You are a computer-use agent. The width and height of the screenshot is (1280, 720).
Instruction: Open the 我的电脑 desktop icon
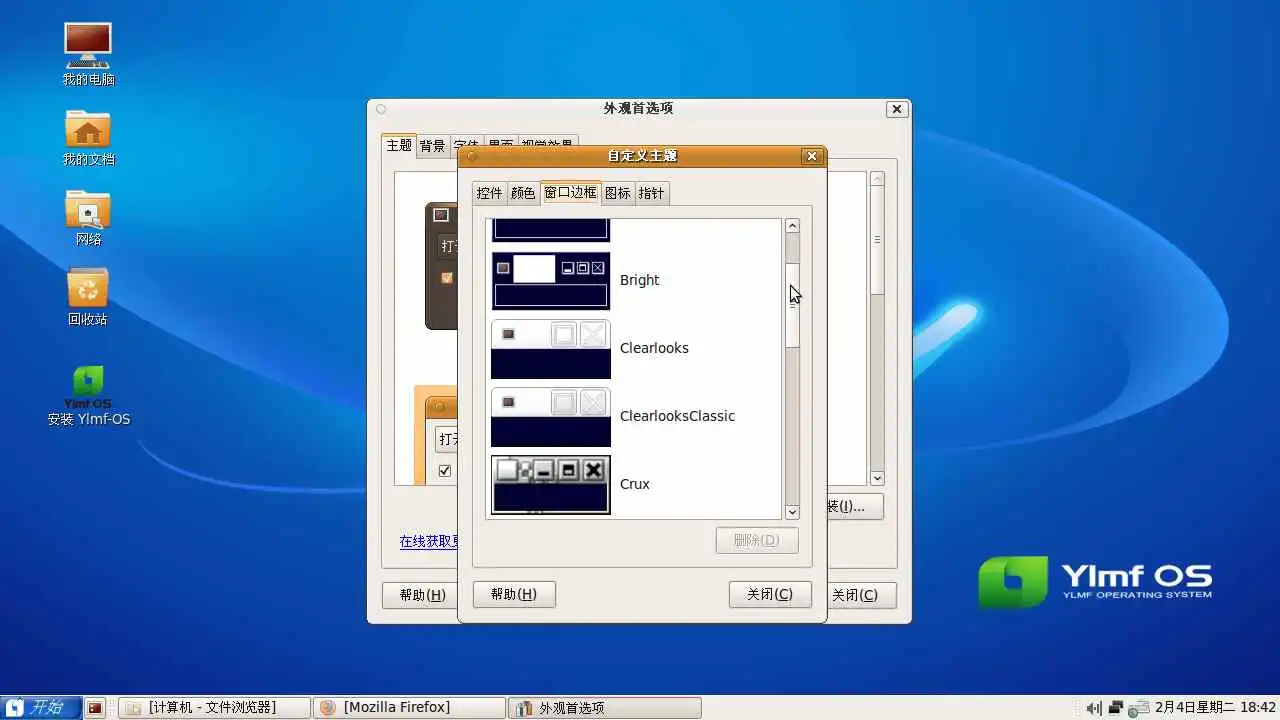88,54
